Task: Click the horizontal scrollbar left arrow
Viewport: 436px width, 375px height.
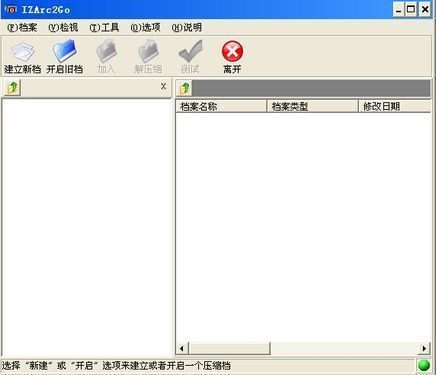Action: pos(182,349)
